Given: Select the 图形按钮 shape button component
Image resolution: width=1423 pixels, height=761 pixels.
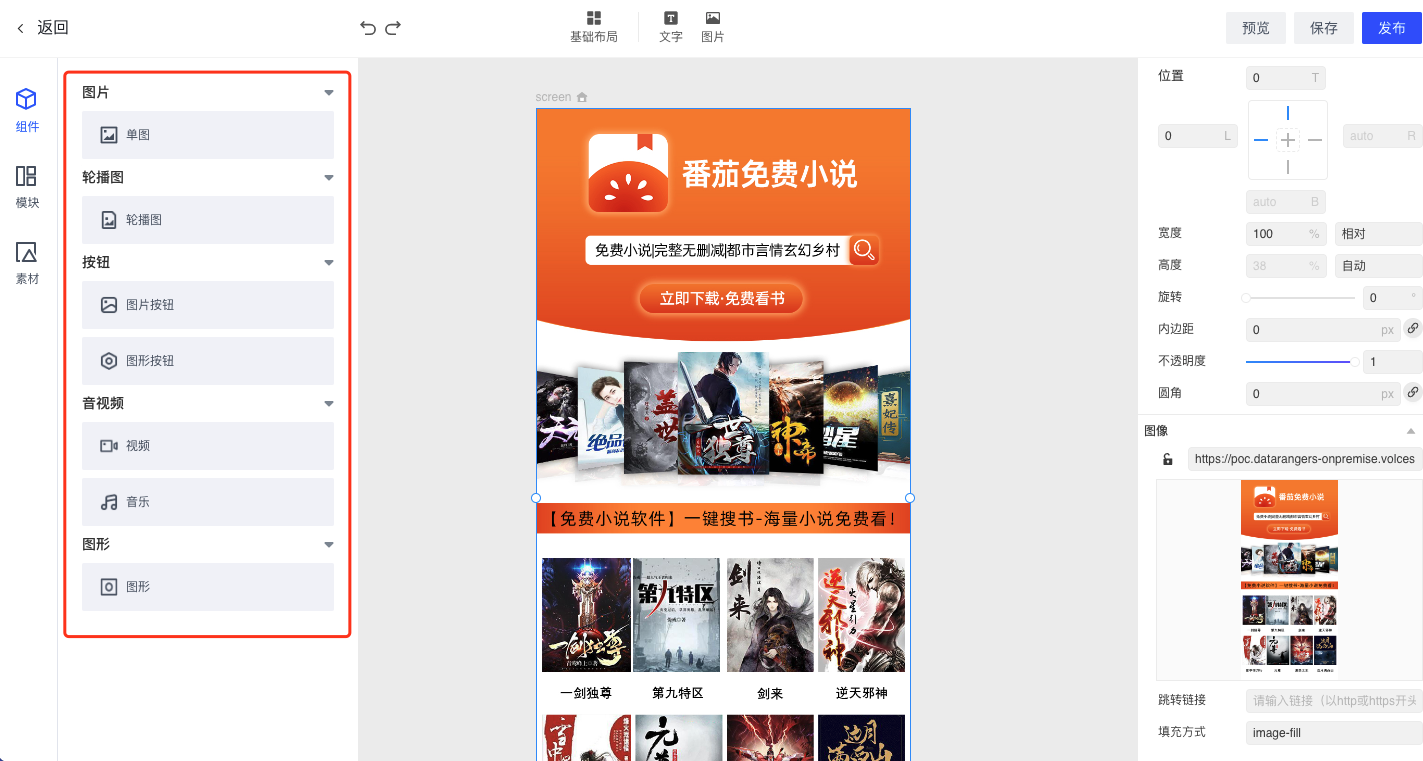Looking at the screenshot, I should point(208,361).
